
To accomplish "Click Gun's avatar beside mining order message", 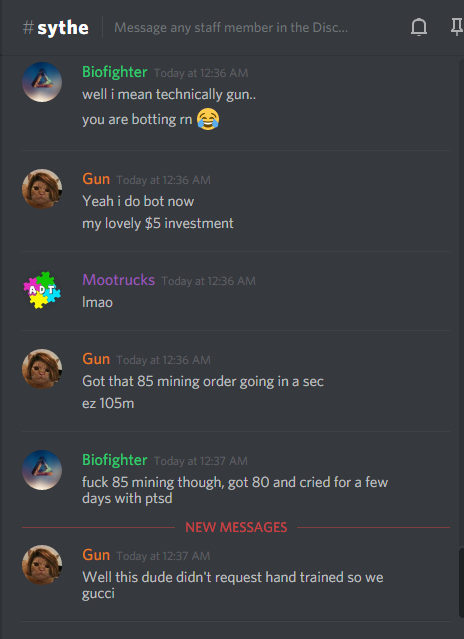I will tap(42, 369).
